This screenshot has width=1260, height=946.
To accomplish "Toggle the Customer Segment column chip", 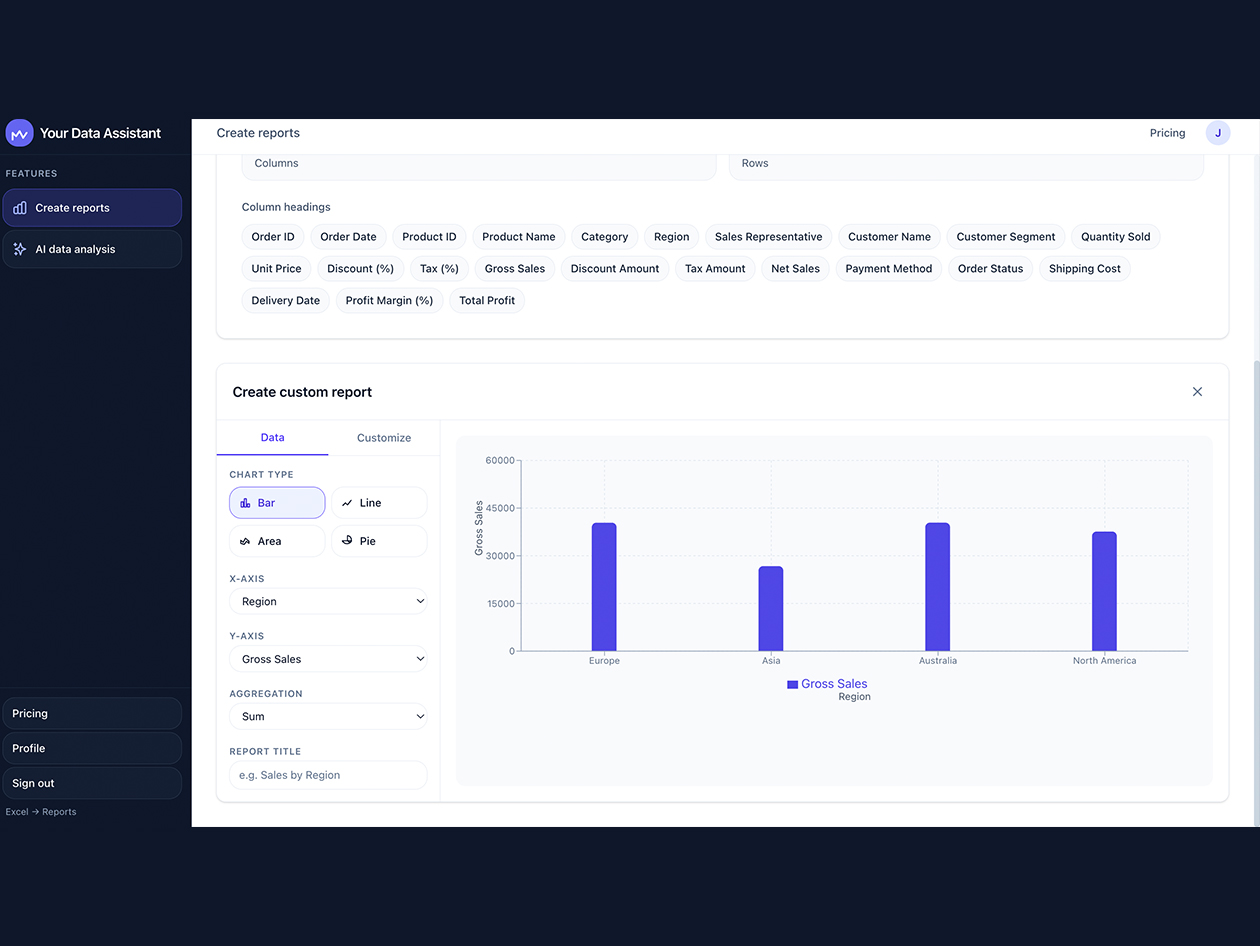I will click(x=1005, y=236).
